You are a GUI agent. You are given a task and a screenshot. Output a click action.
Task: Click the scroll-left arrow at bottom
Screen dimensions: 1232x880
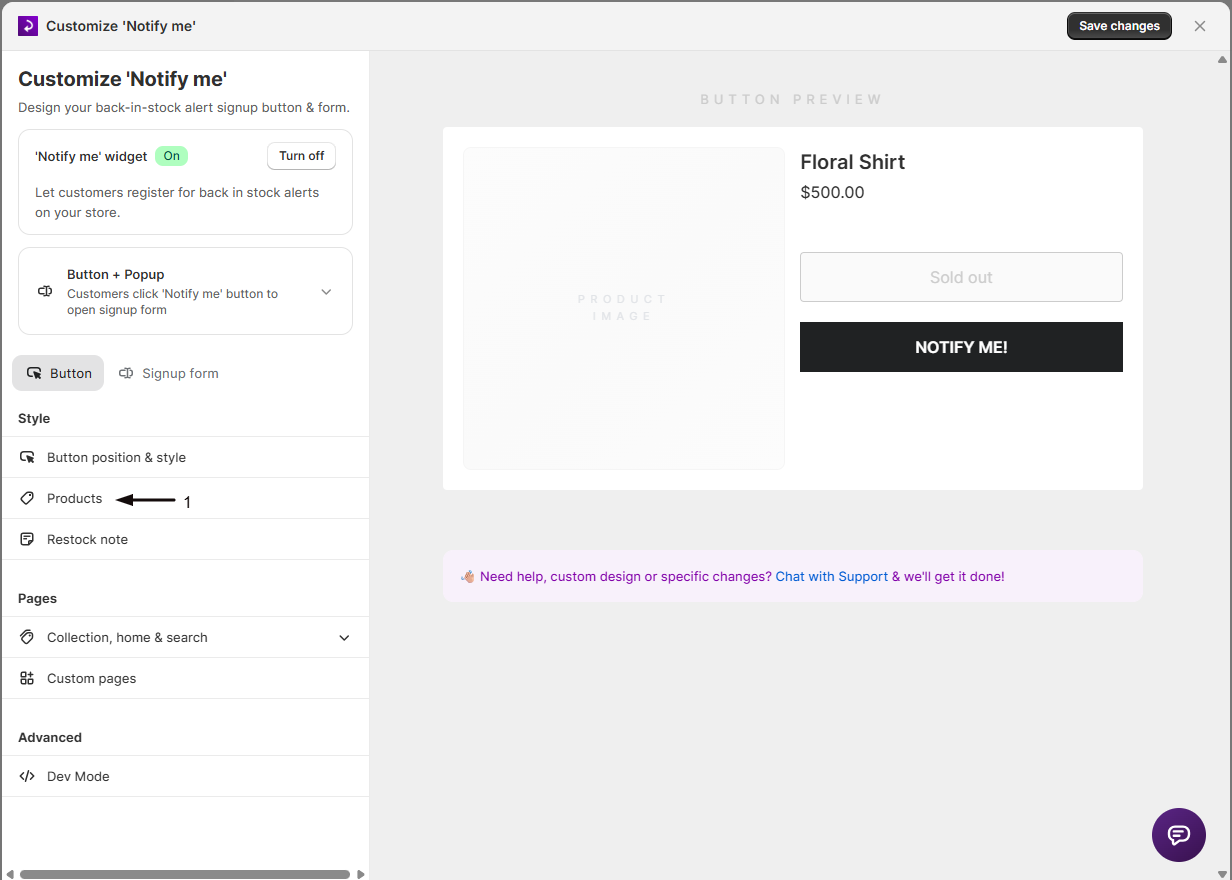coord(9,874)
